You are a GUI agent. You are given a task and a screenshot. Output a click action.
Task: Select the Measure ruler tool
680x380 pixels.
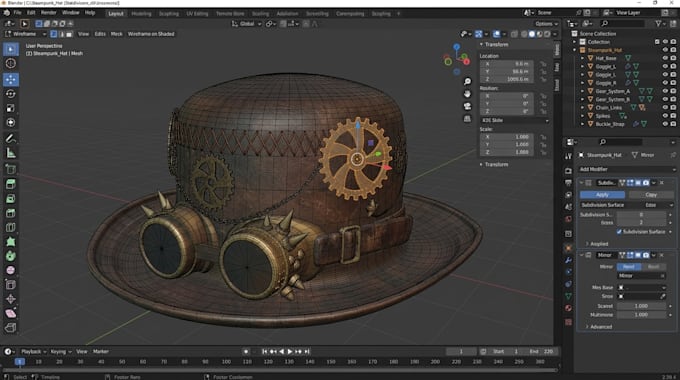[11, 153]
